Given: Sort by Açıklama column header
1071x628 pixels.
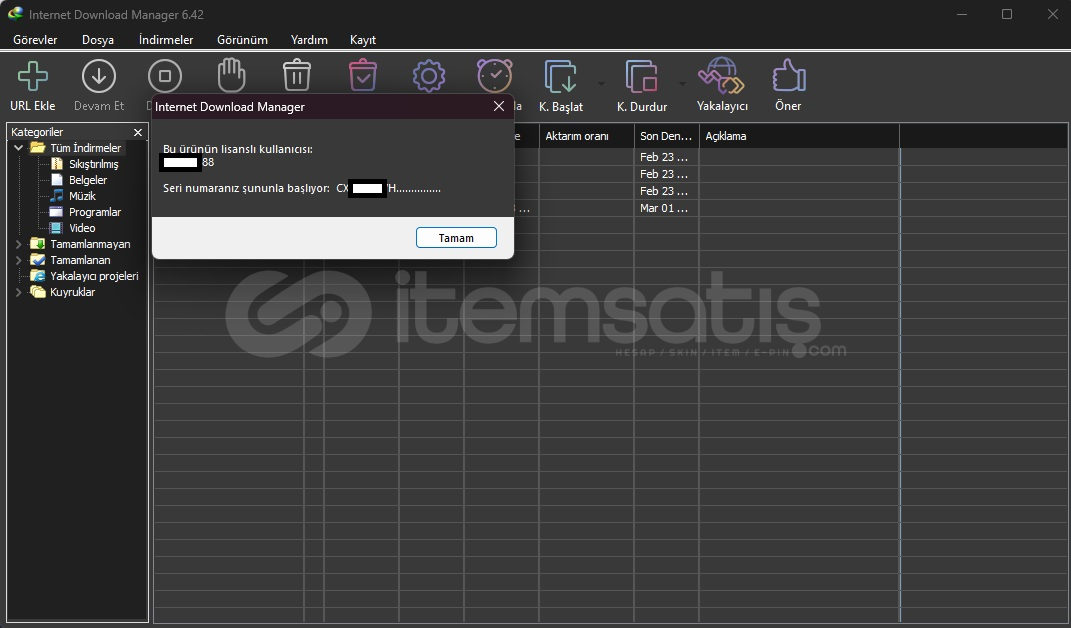Looking at the screenshot, I should coord(799,136).
